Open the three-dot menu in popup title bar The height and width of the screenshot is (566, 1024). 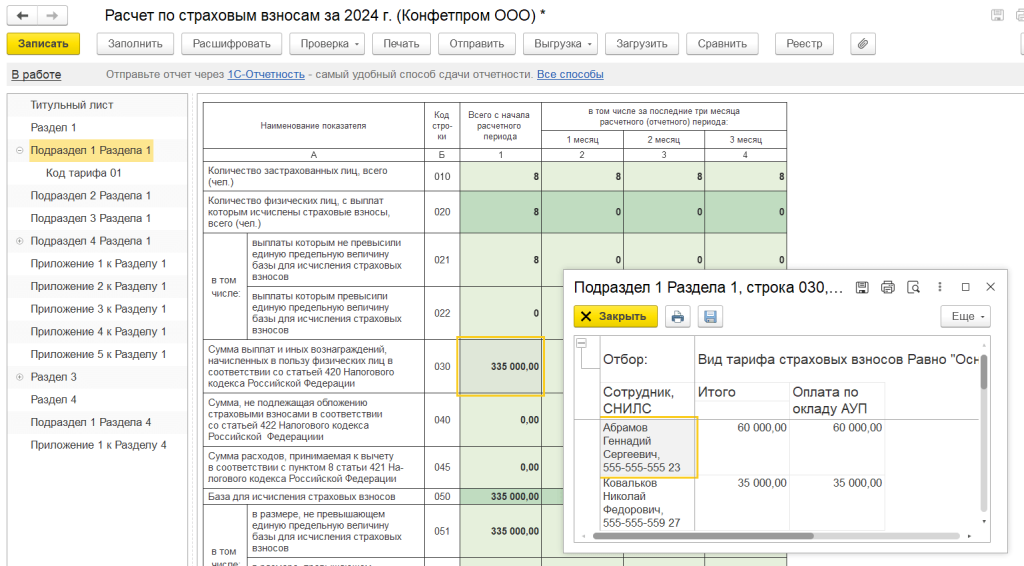coord(941,287)
